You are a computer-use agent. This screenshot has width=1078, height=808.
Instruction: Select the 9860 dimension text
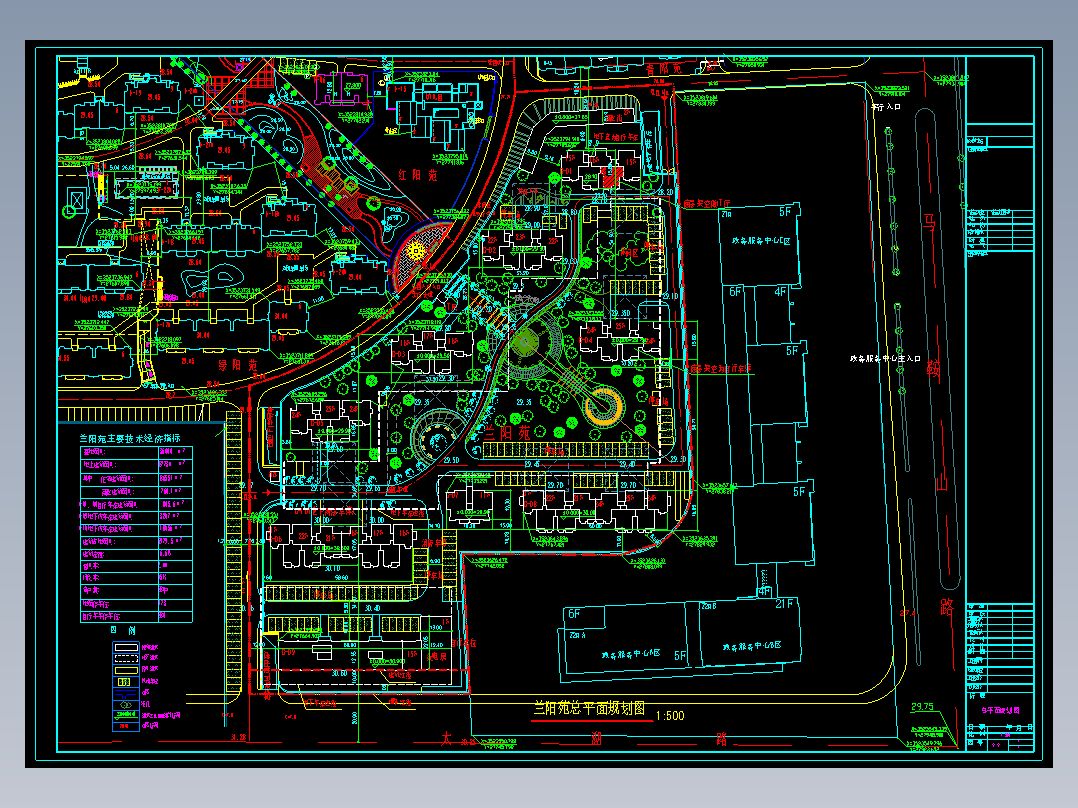click(341, 579)
